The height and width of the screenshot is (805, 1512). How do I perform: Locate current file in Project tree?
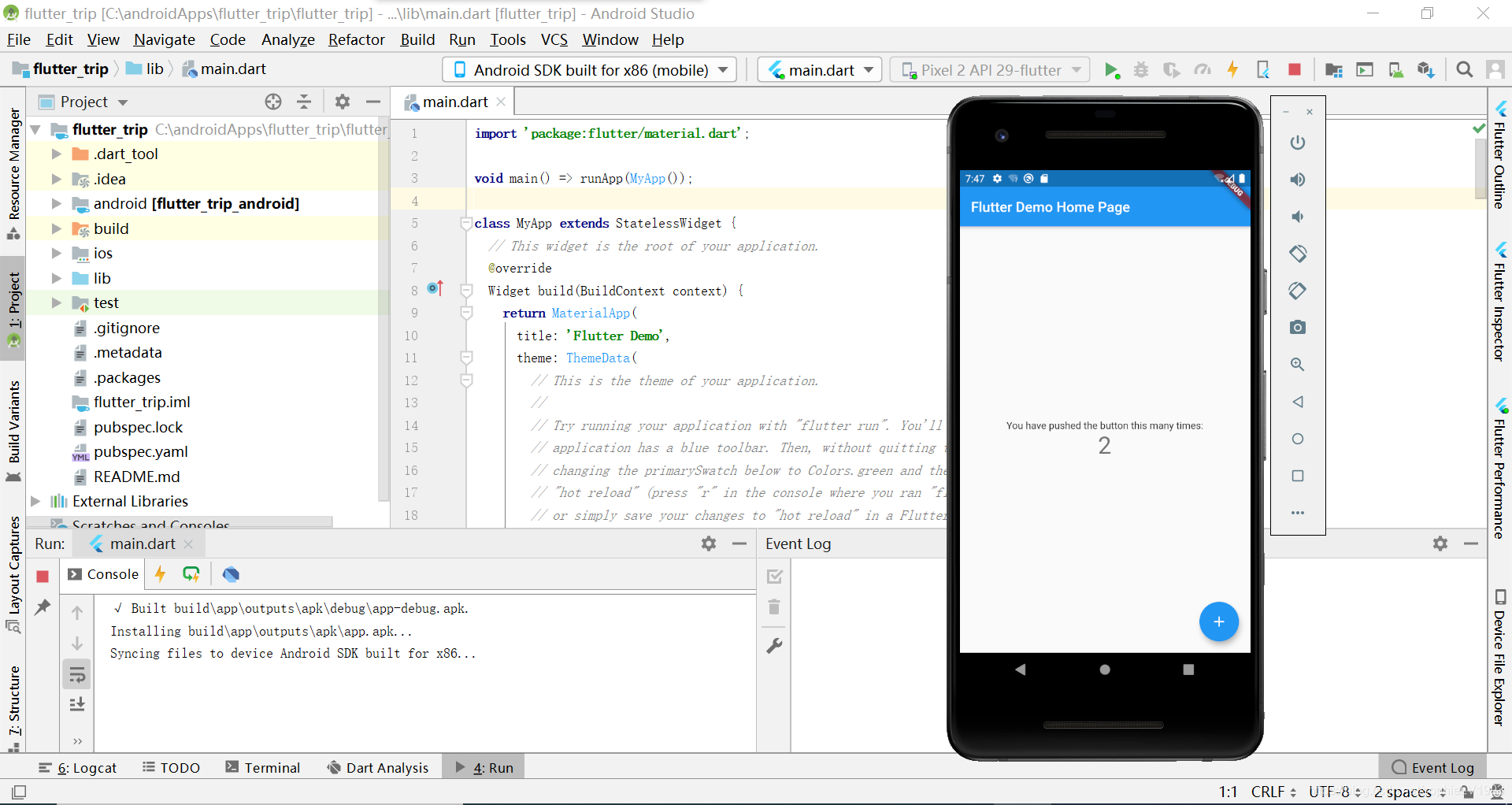(x=273, y=102)
